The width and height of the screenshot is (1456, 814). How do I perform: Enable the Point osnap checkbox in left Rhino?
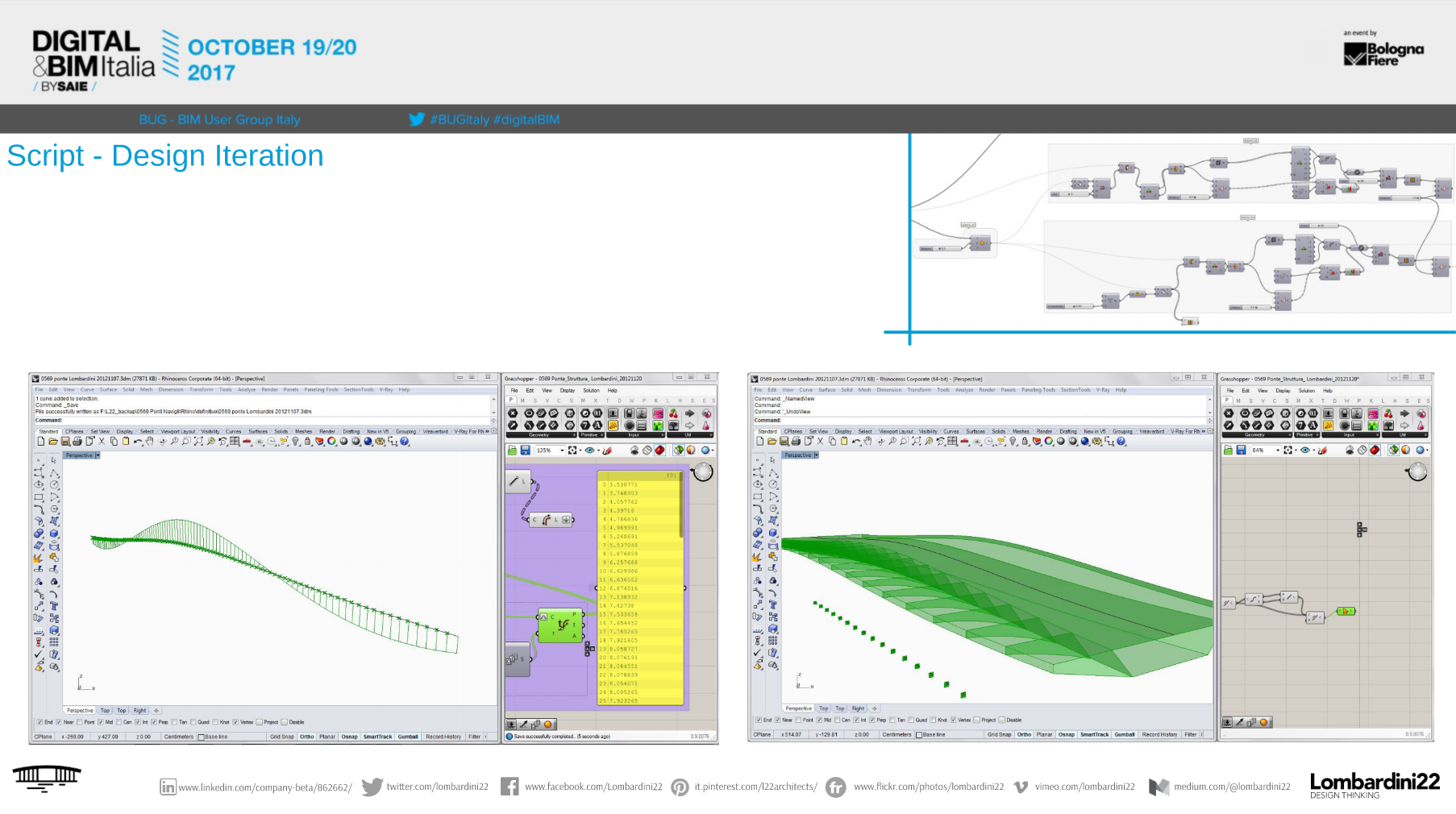[x=81, y=722]
